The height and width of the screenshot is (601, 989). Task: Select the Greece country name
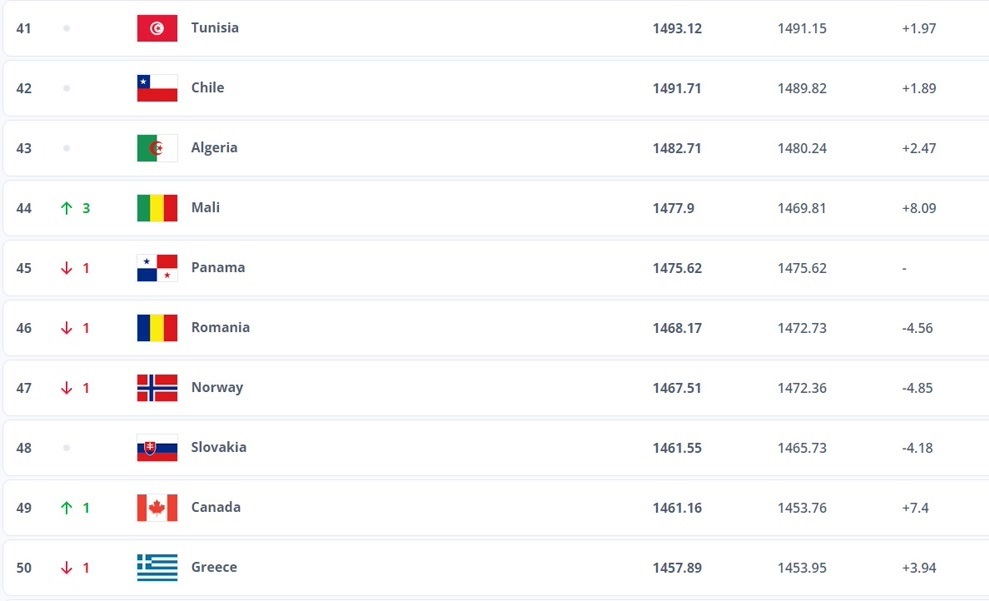point(214,568)
